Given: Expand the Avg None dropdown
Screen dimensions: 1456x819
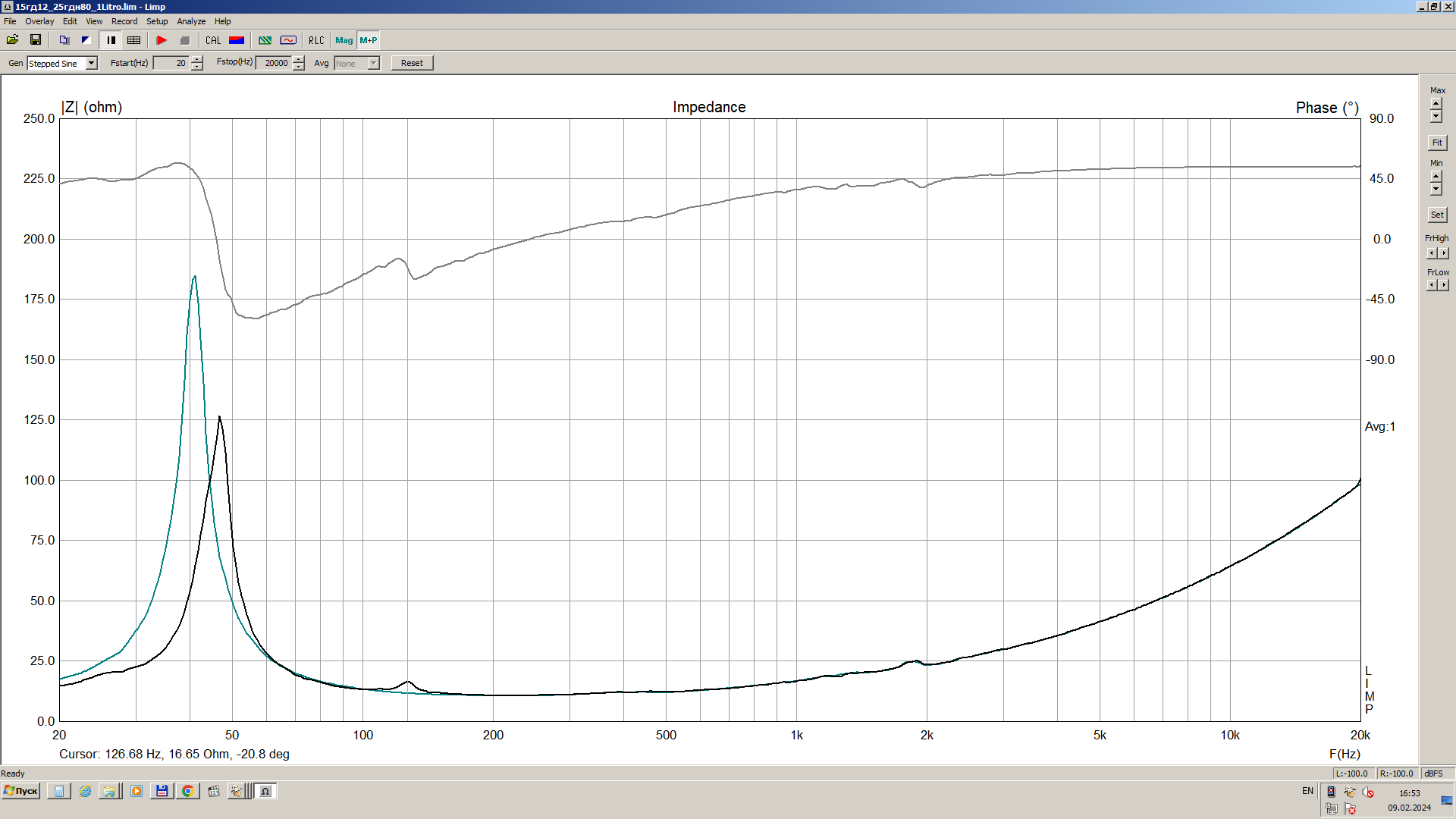Looking at the screenshot, I should 373,64.
